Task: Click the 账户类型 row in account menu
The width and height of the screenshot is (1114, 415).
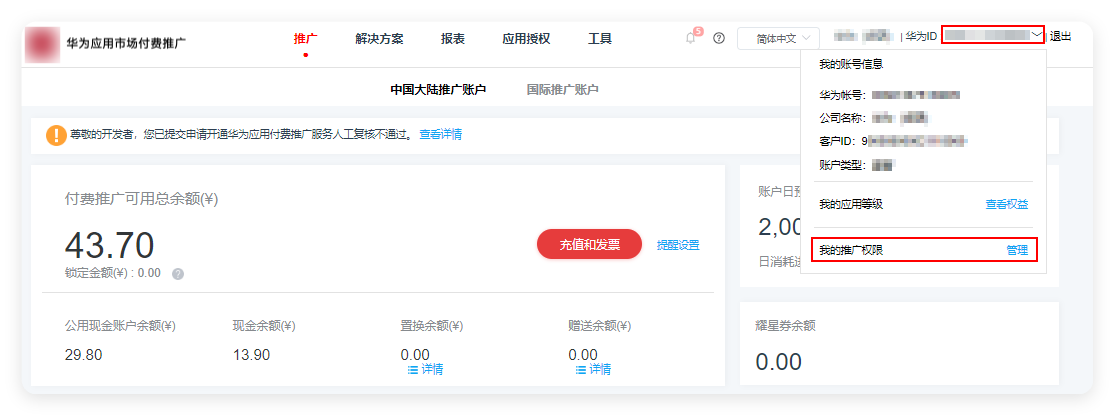Action: click(856, 165)
